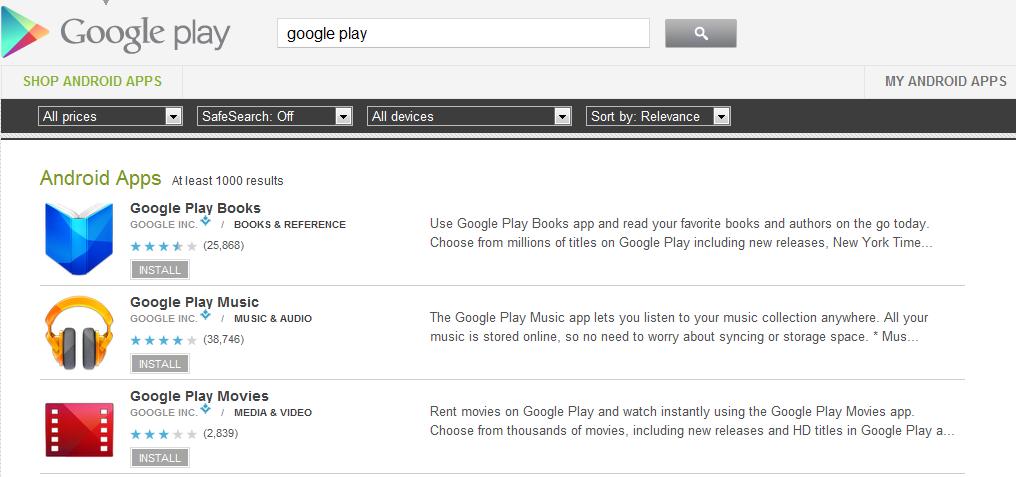
Task: Open Google Play Movies title link
Action: [199, 396]
